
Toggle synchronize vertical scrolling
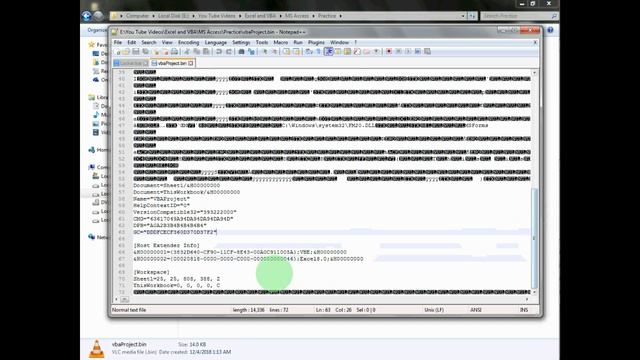point(287,51)
